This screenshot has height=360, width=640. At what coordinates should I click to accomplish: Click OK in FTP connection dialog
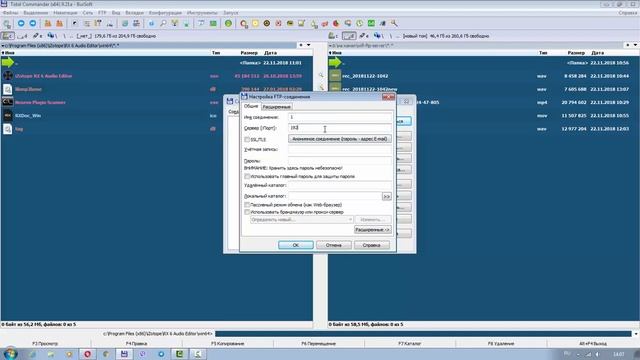point(296,245)
